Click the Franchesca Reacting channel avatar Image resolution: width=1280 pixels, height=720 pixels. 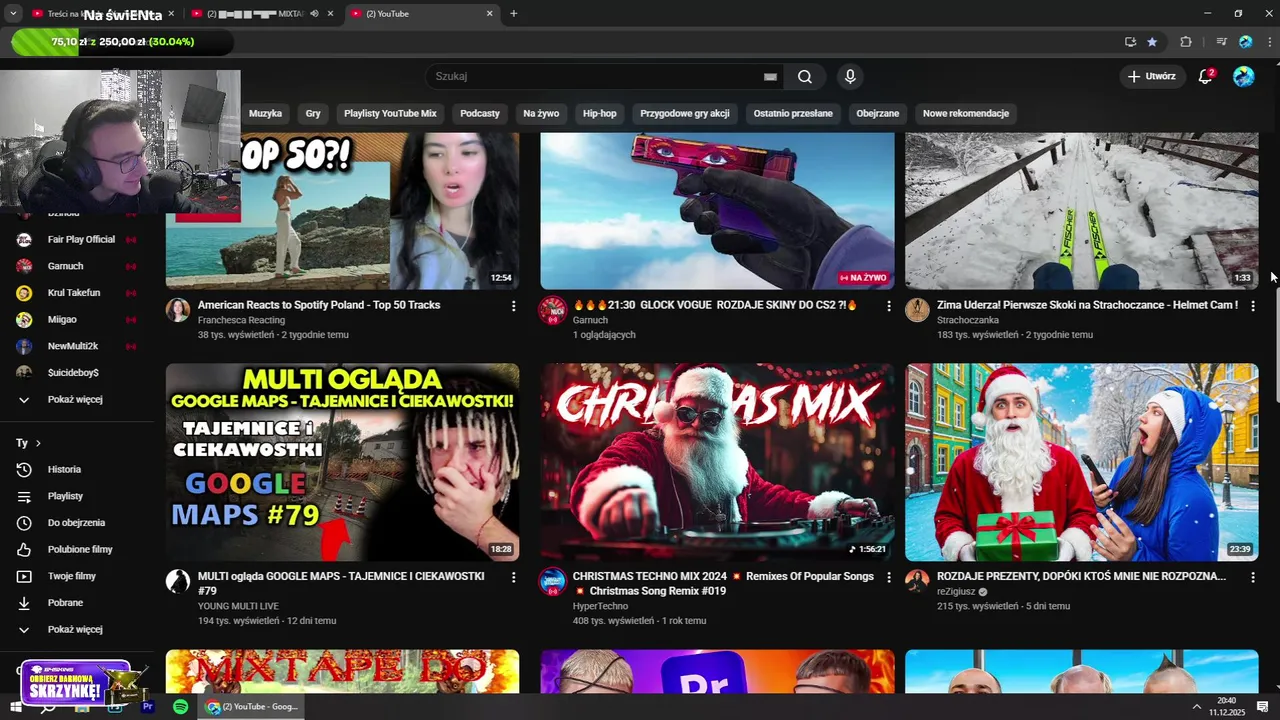tap(178, 310)
